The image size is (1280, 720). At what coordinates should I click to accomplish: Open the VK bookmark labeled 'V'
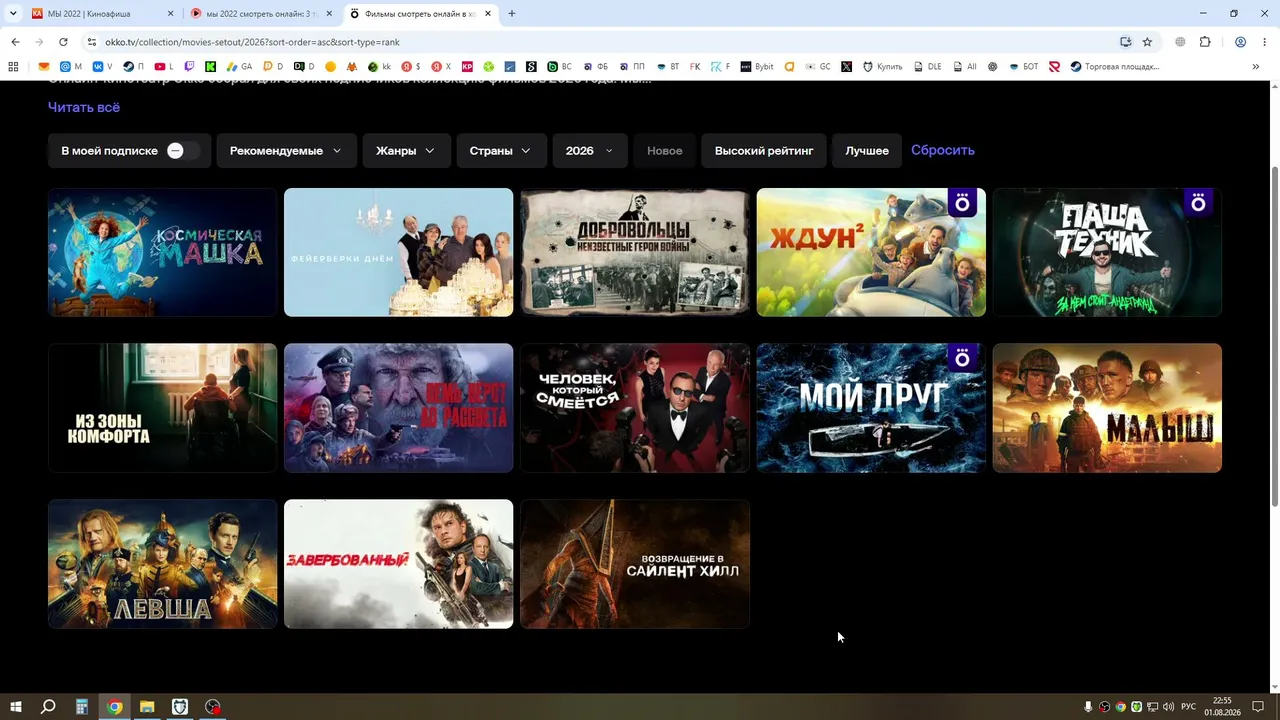tap(104, 67)
